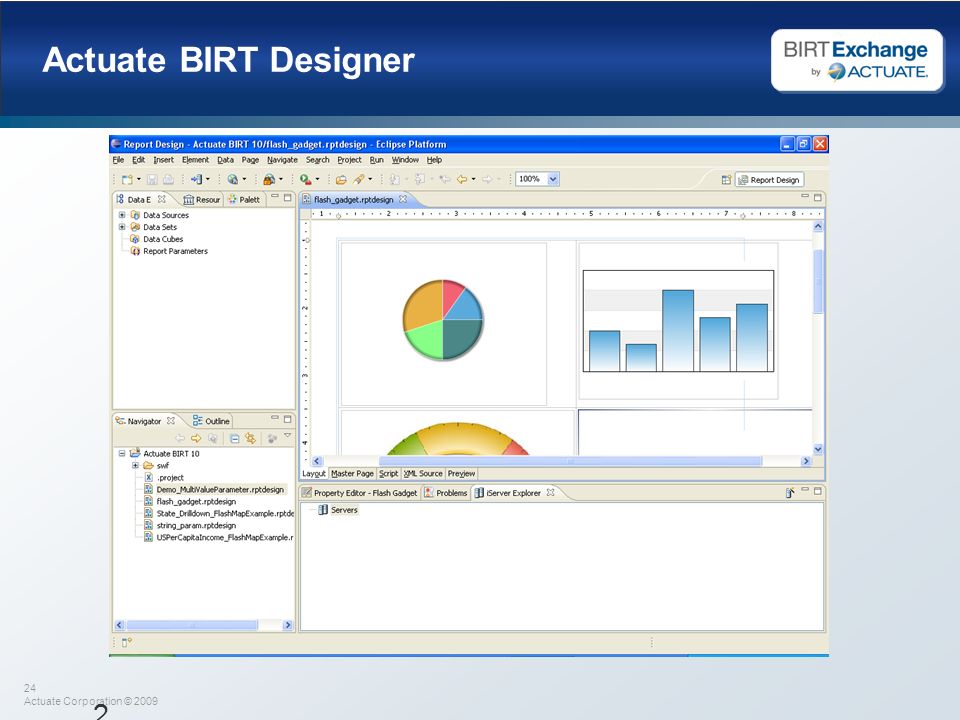Close the Data Explorer view tab
The height and width of the screenshot is (720, 960).
162,199
